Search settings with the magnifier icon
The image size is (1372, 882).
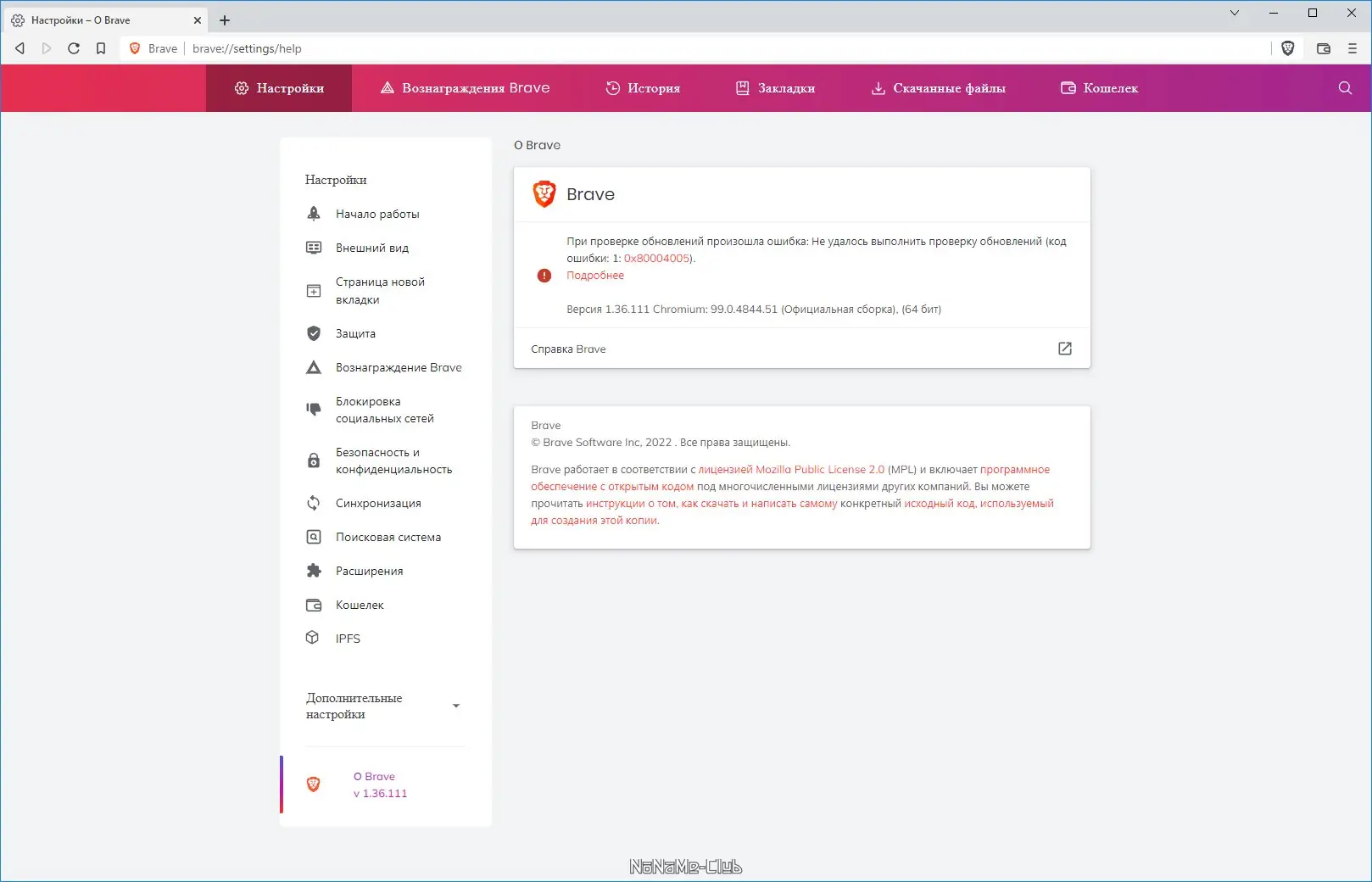tap(1345, 88)
